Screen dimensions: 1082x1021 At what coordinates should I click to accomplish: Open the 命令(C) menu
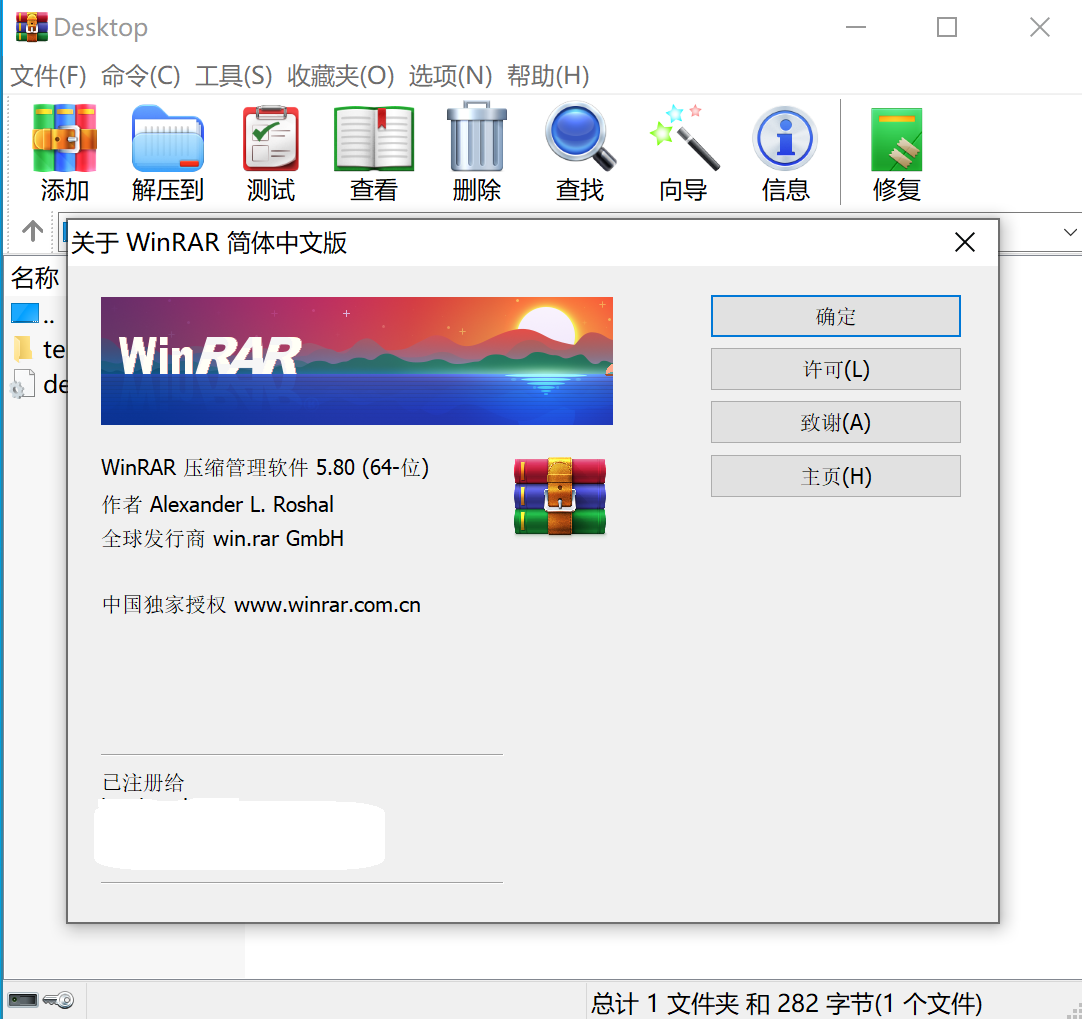pos(141,75)
